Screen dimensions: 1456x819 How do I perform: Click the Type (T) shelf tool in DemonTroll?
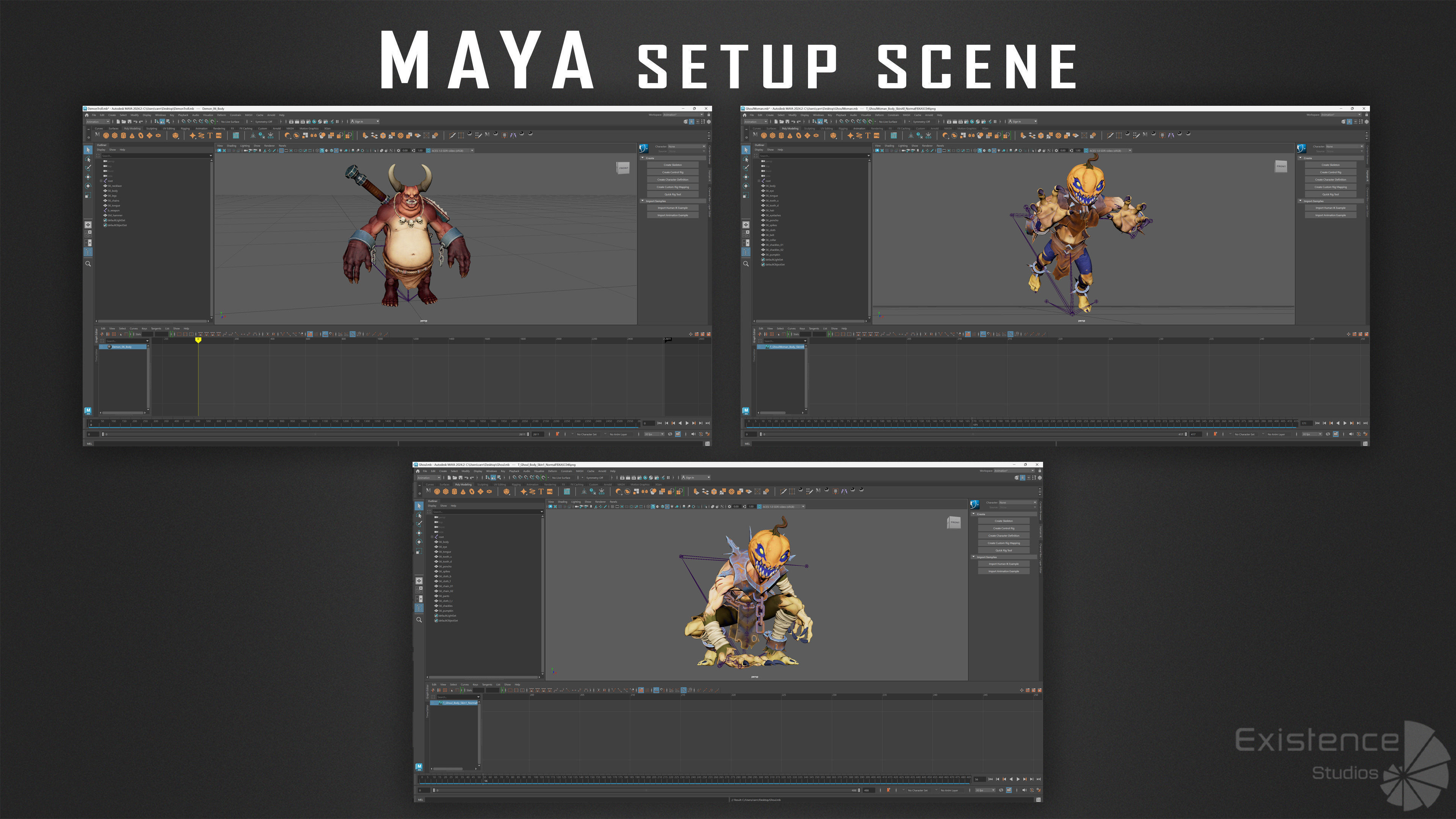pos(210,136)
